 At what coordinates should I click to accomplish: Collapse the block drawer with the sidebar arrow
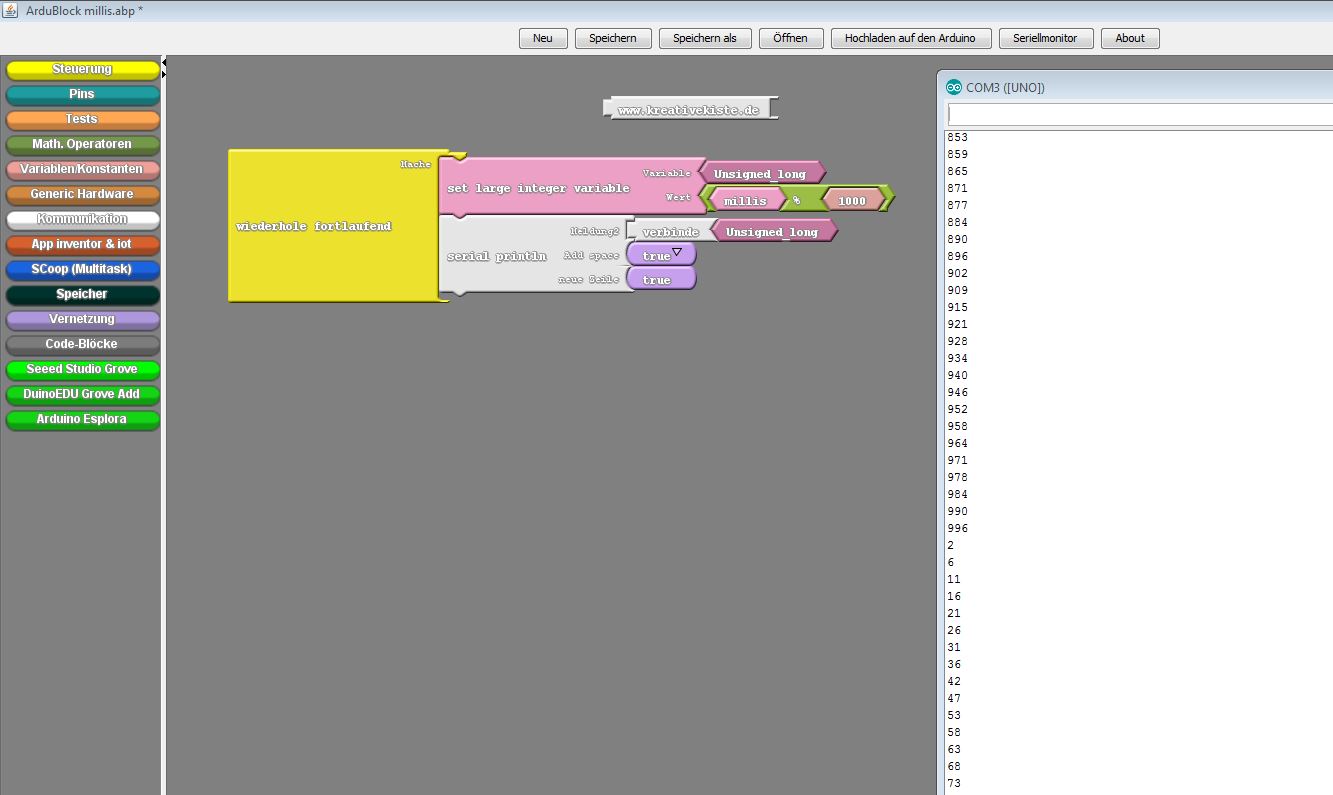164,63
